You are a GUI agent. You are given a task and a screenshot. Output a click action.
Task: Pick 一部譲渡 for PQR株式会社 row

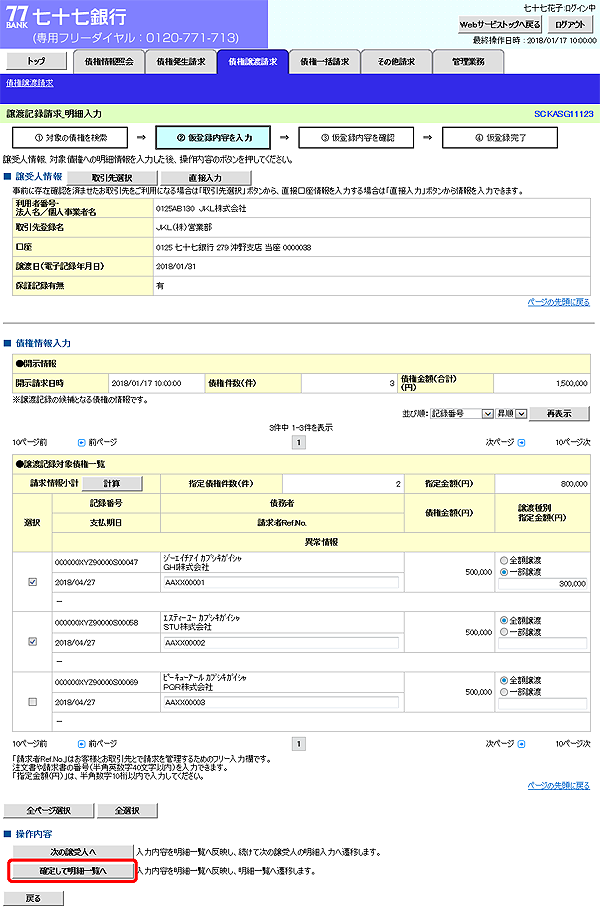(x=504, y=692)
